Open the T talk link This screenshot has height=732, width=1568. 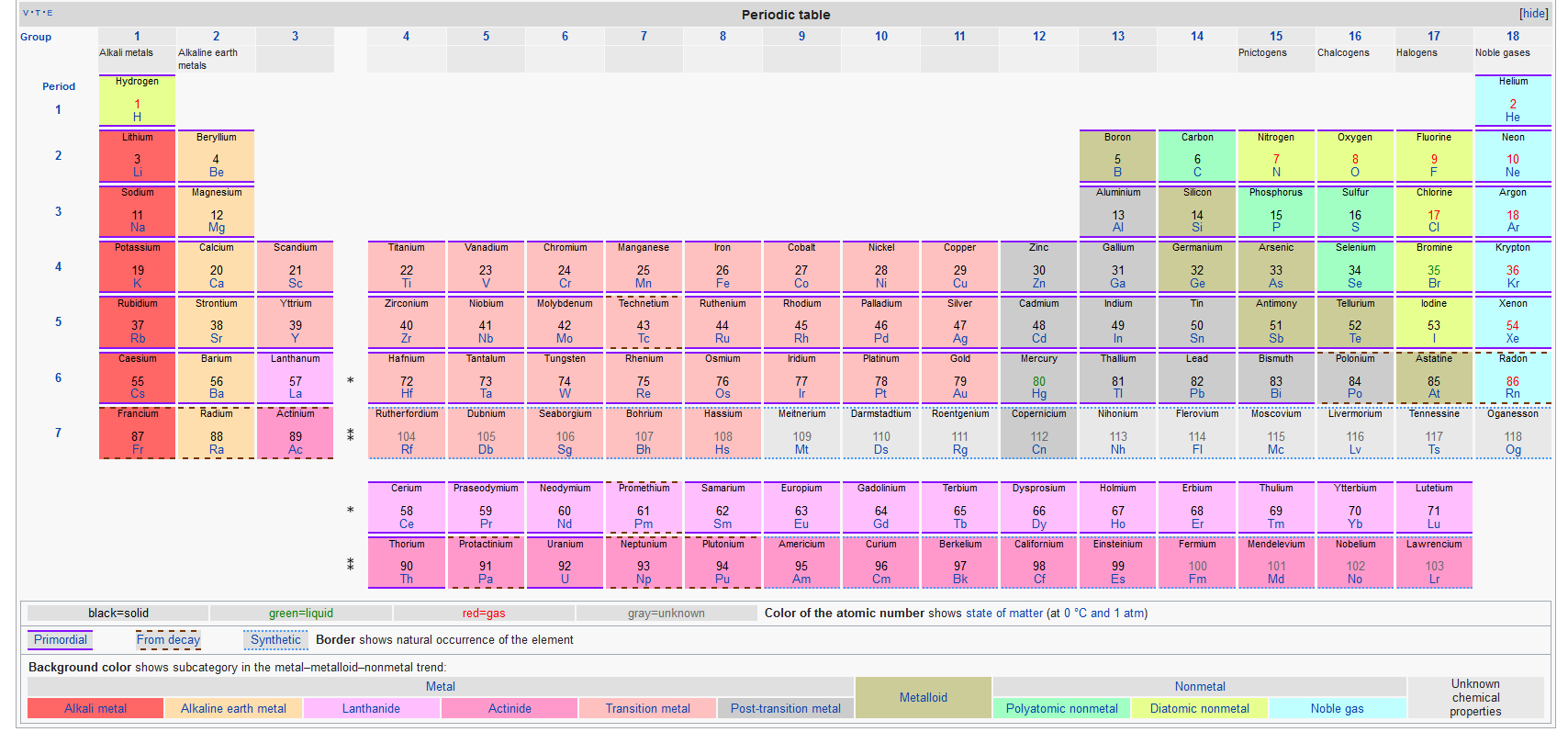[x=38, y=13]
